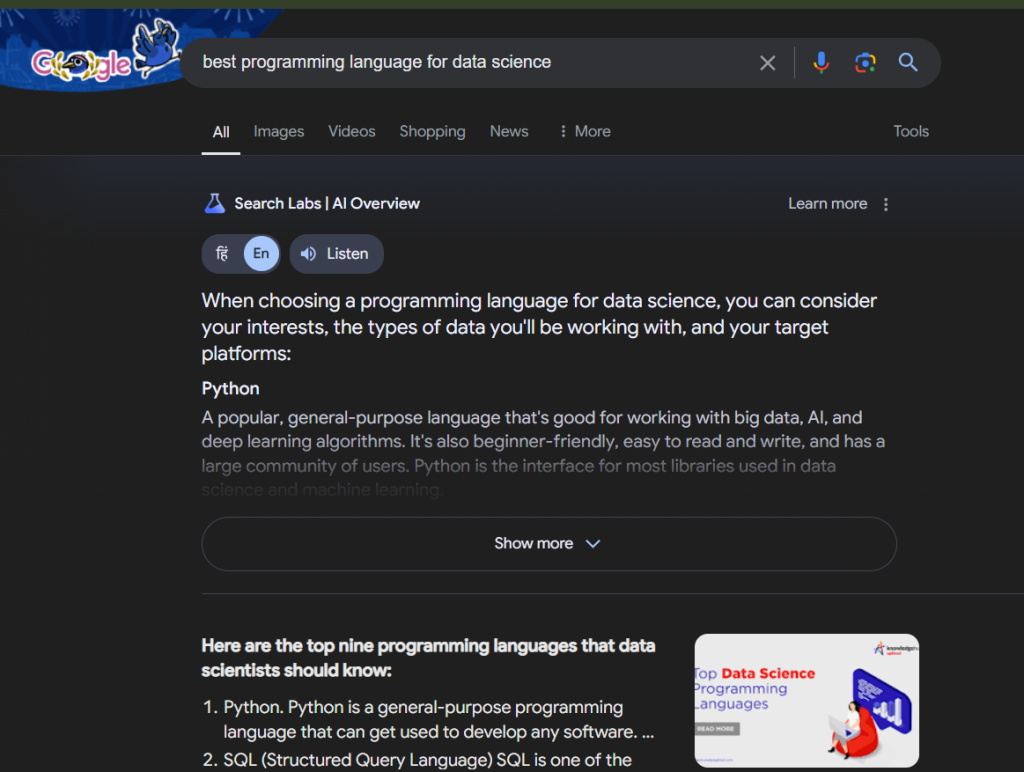Viewport: 1024px width, 772px height.
Task: Expand the AI Overview with Show more
Action: (549, 543)
